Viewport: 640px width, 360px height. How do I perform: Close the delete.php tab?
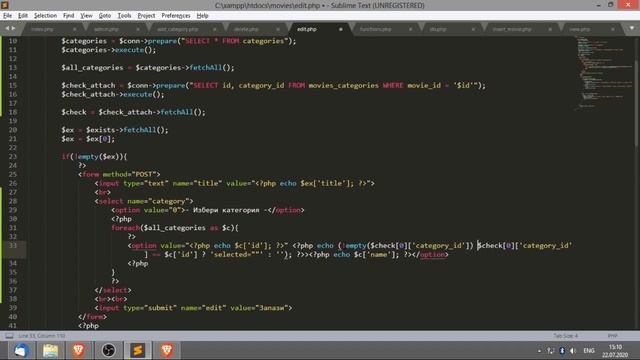pos(278,29)
